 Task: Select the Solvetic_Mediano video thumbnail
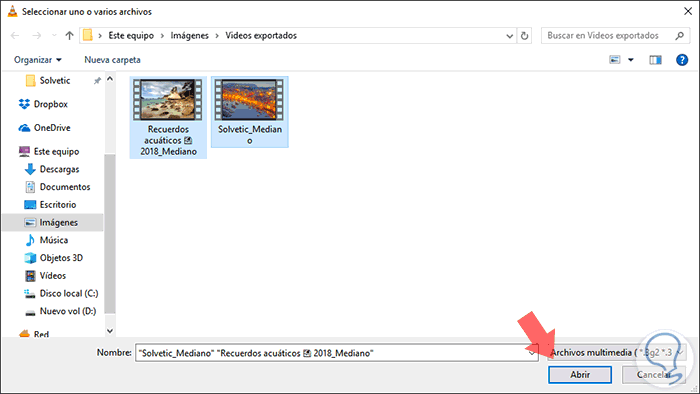pyautogui.click(x=250, y=112)
